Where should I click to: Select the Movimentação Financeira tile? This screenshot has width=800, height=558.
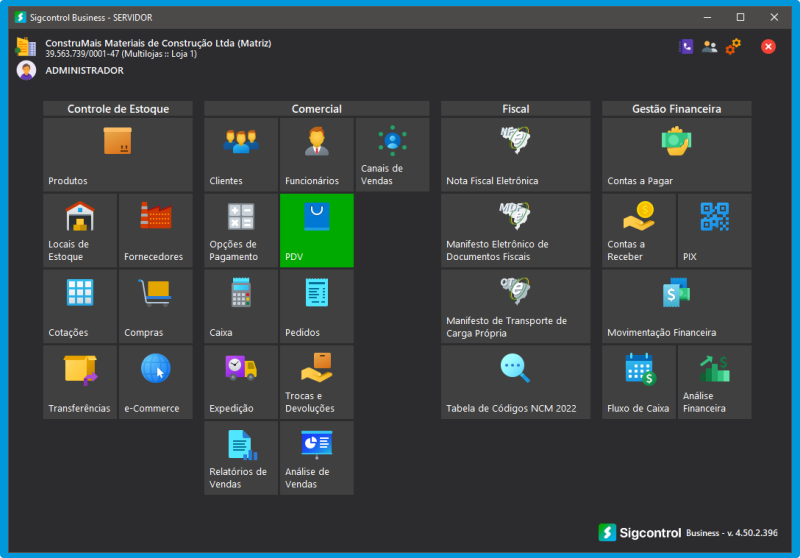pos(676,306)
